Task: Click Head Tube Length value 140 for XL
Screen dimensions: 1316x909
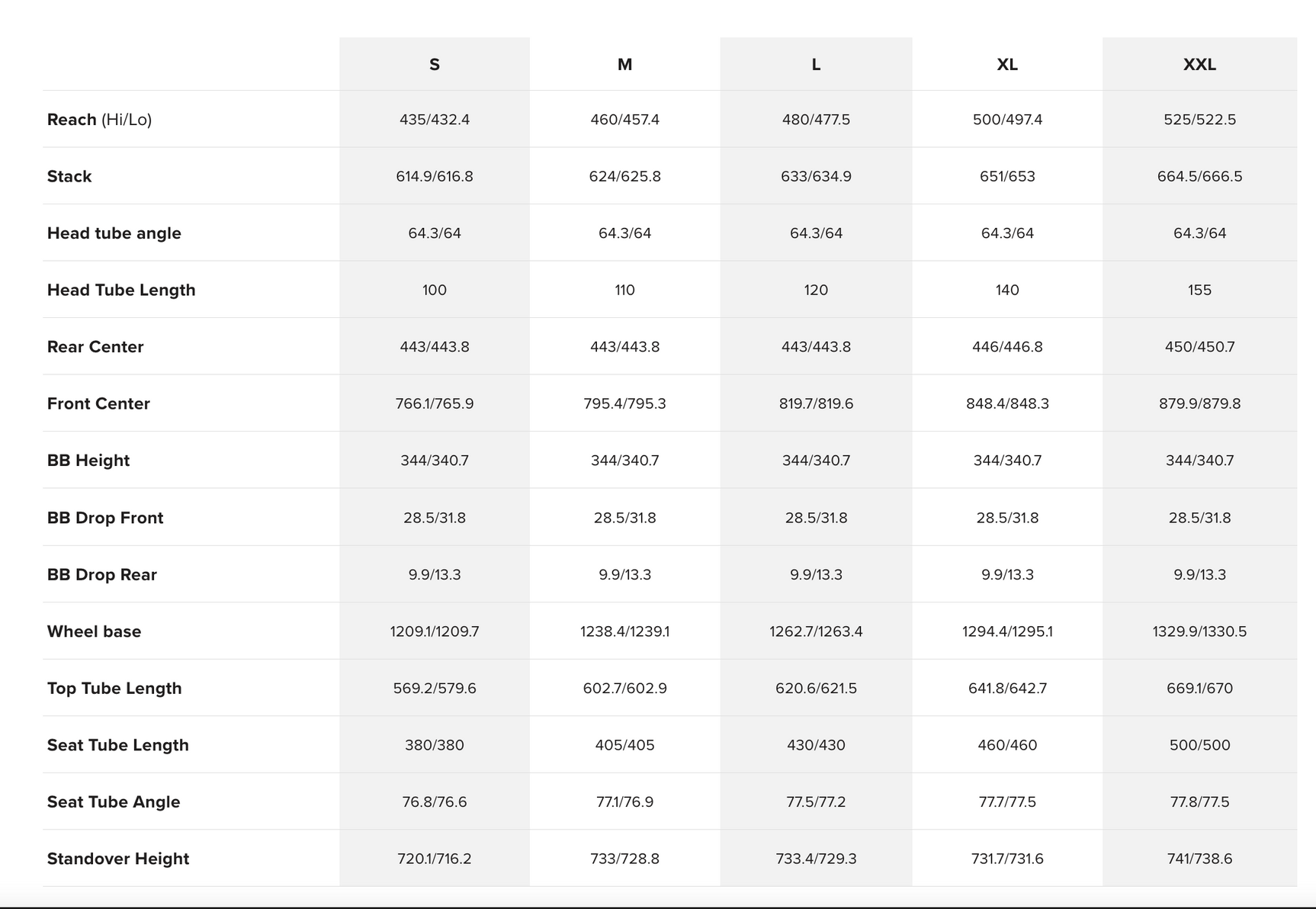Action: (x=1007, y=290)
